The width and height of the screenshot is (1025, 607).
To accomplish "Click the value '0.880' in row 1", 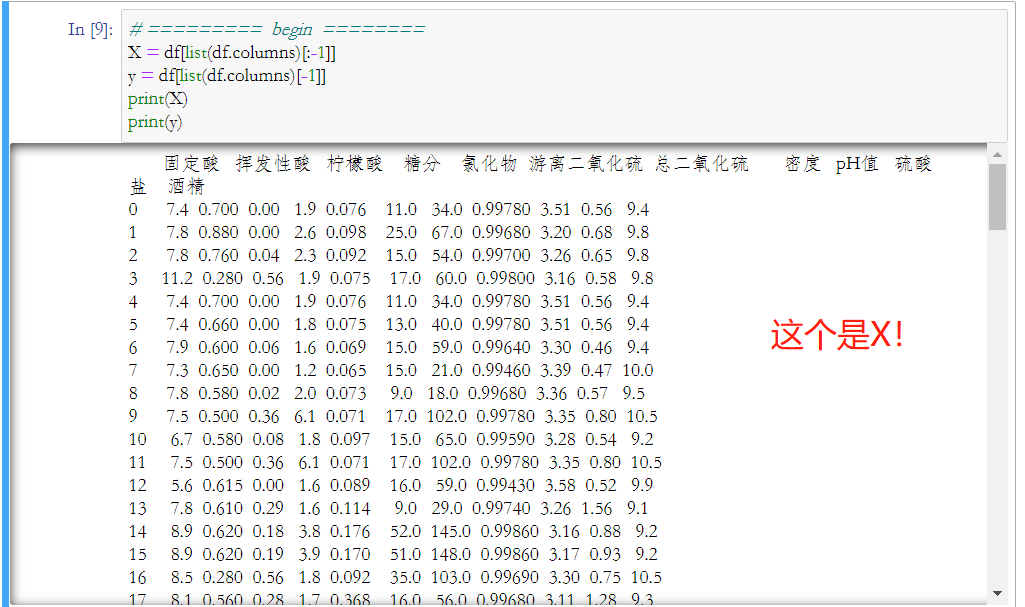I will 218,233.
